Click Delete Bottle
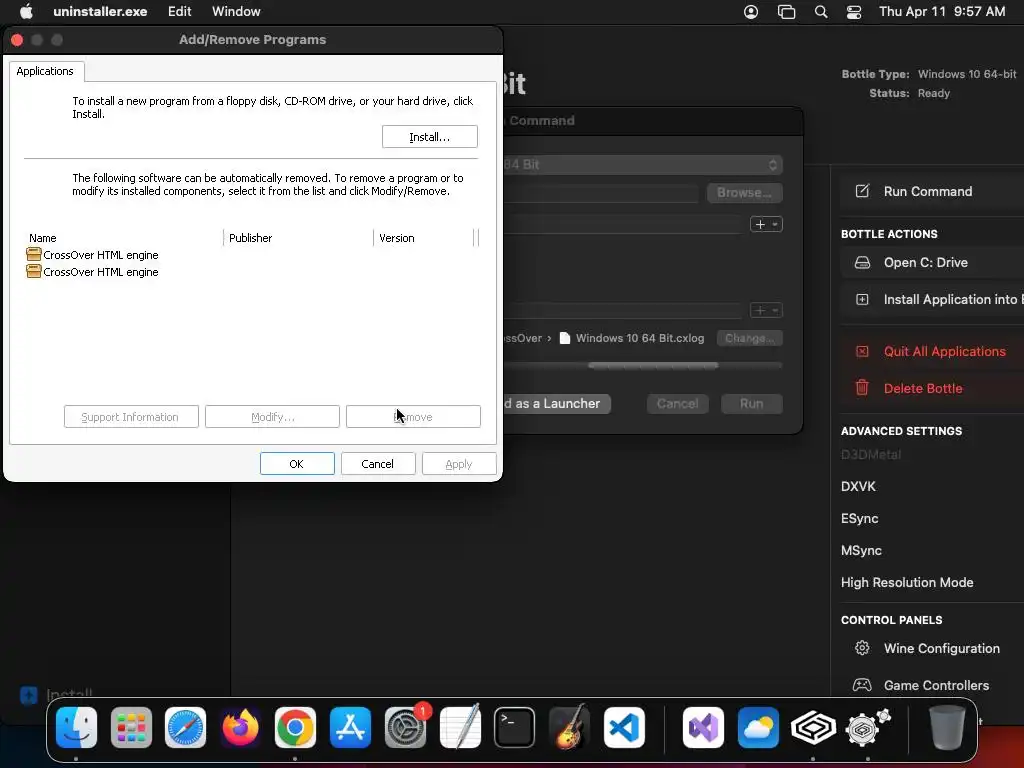Viewport: 1024px width, 768px height. (932, 389)
